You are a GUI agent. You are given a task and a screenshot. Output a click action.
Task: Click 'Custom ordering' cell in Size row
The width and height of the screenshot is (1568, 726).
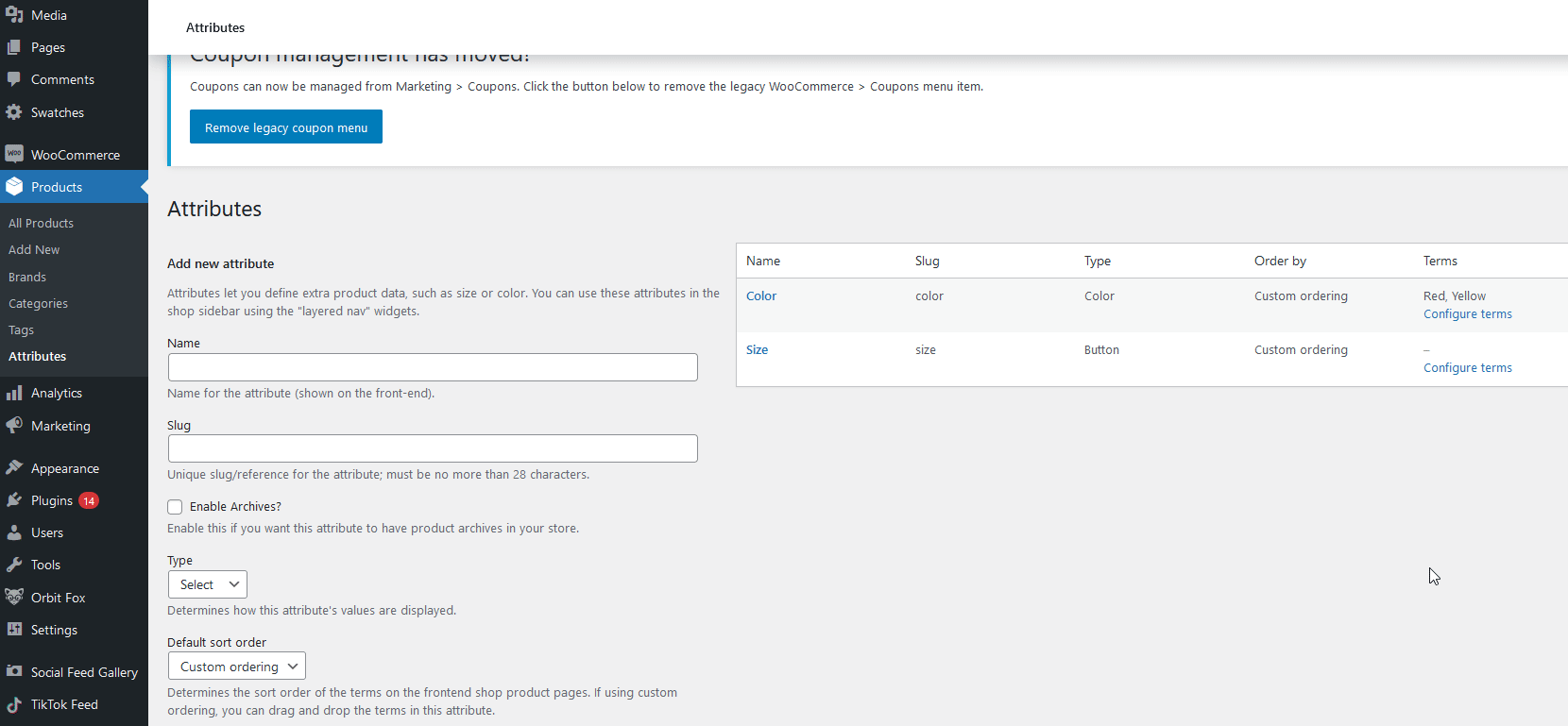coord(1301,349)
